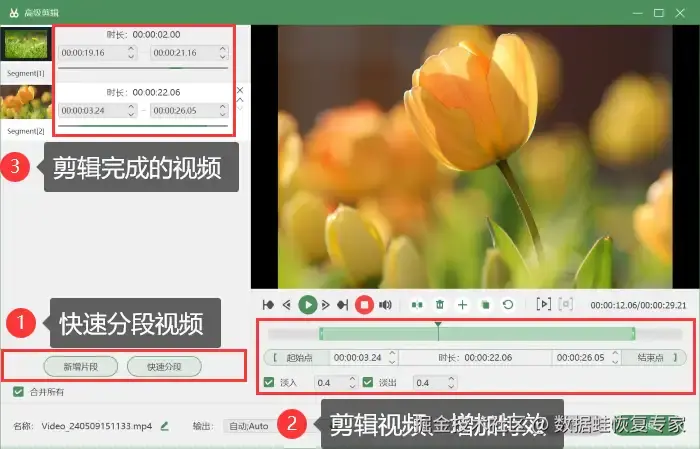Uncheck the 合并所有 checkbox

[x=18, y=392]
